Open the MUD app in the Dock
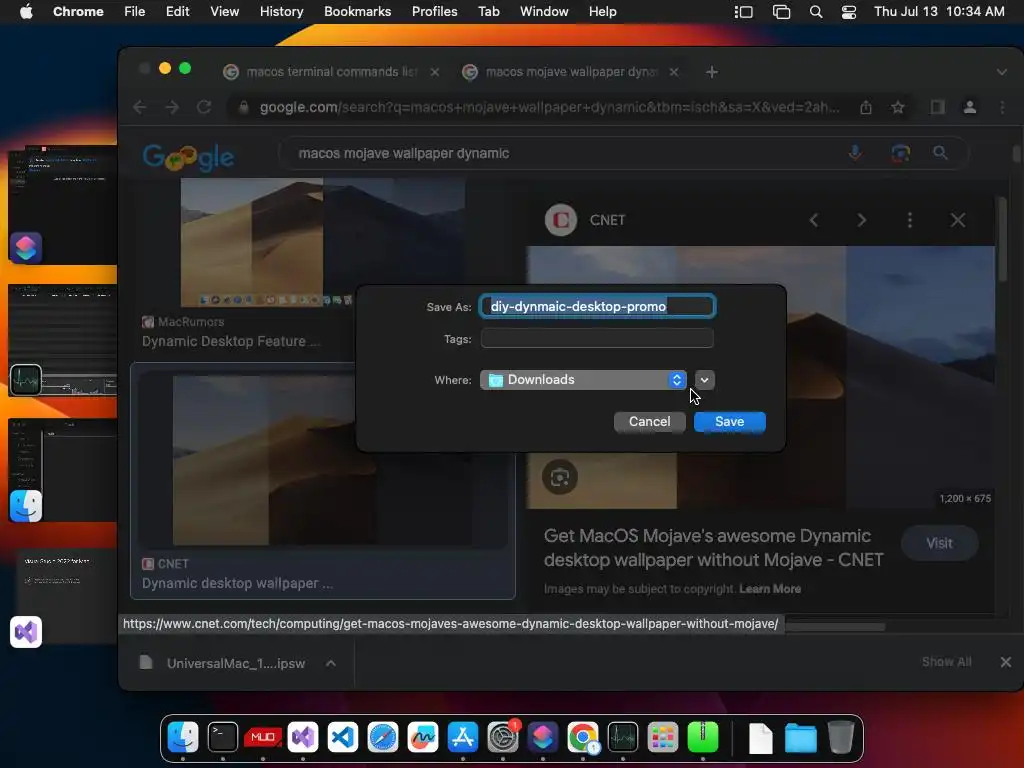The width and height of the screenshot is (1024, 768). pos(263,737)
